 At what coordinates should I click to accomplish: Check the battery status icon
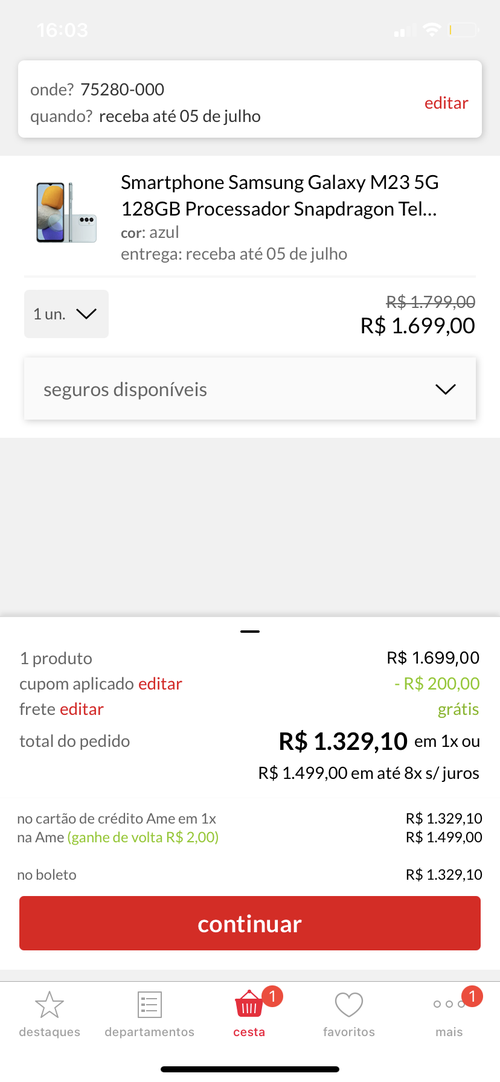463,30
